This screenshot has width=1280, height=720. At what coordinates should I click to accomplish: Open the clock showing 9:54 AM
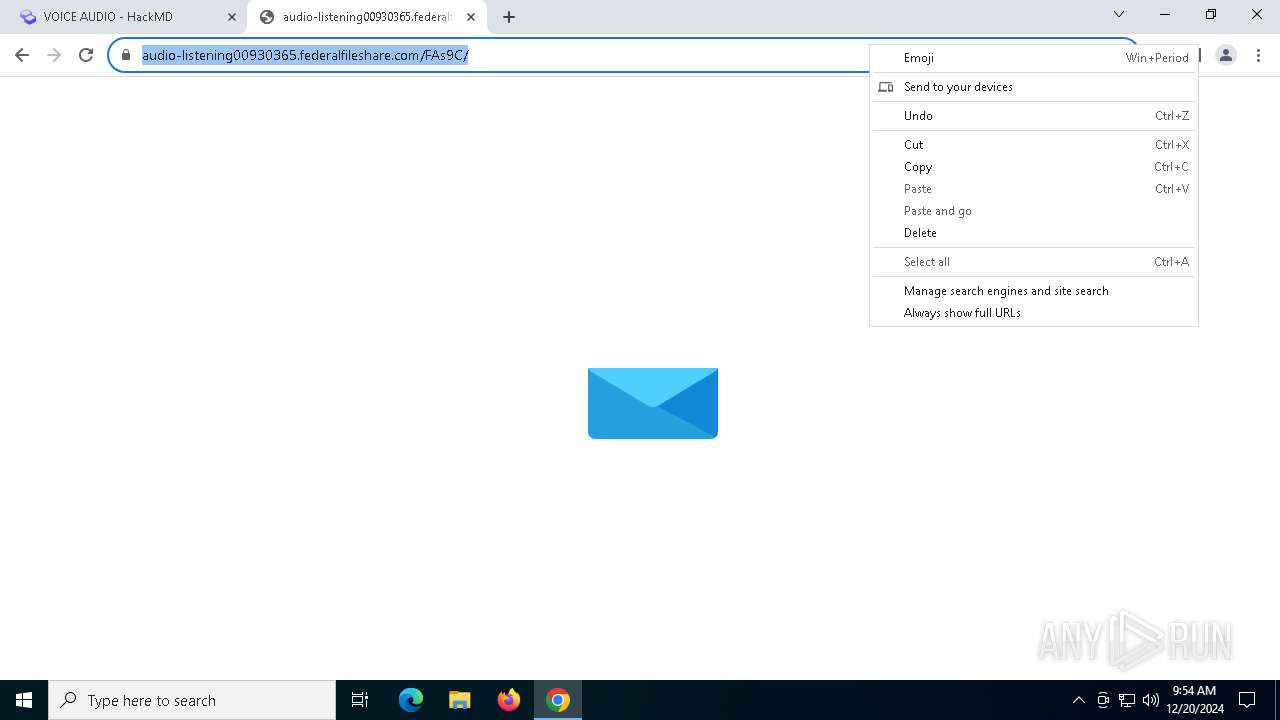pos(1195,700)
